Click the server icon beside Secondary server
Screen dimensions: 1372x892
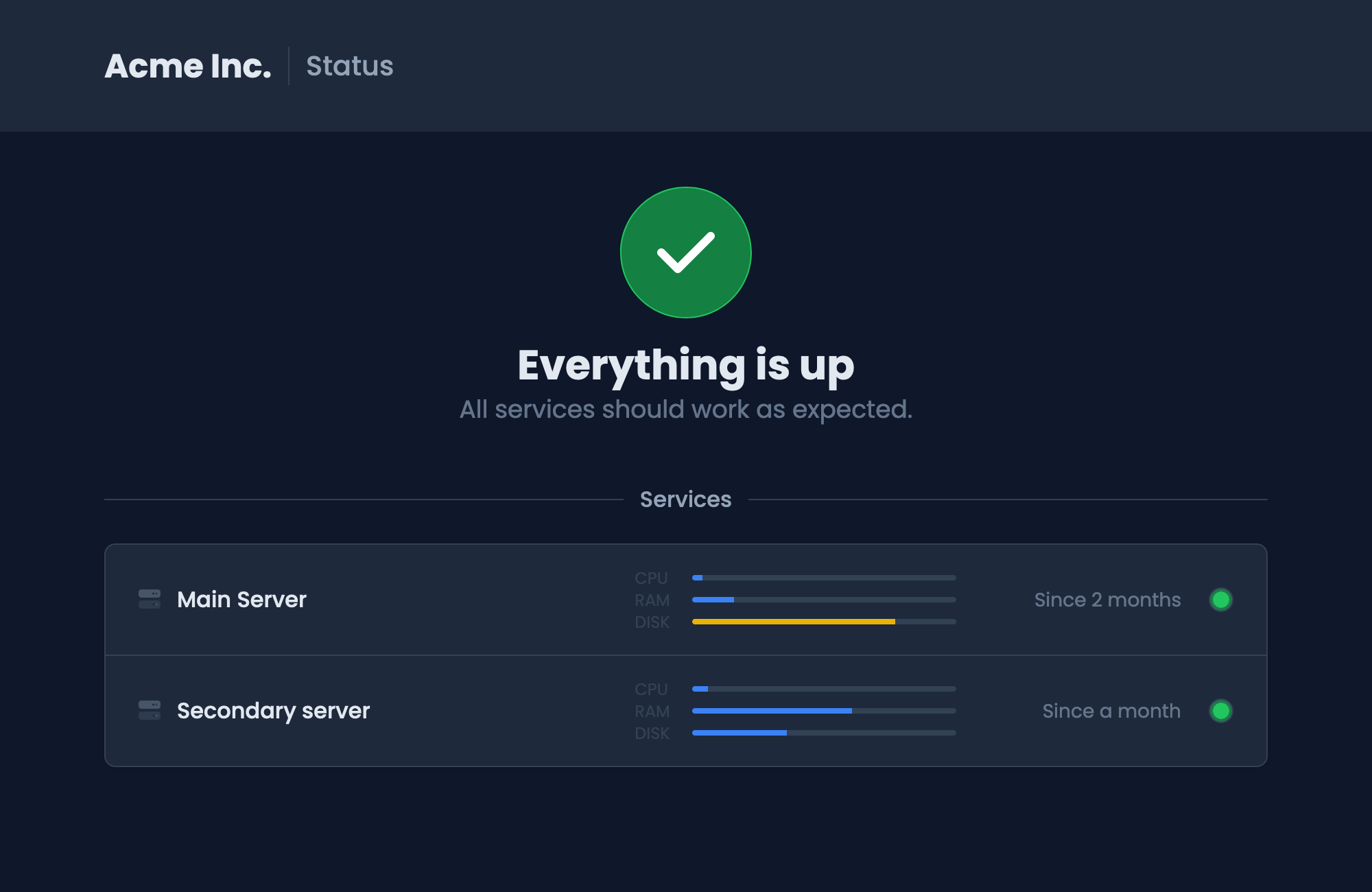[148, 711]
